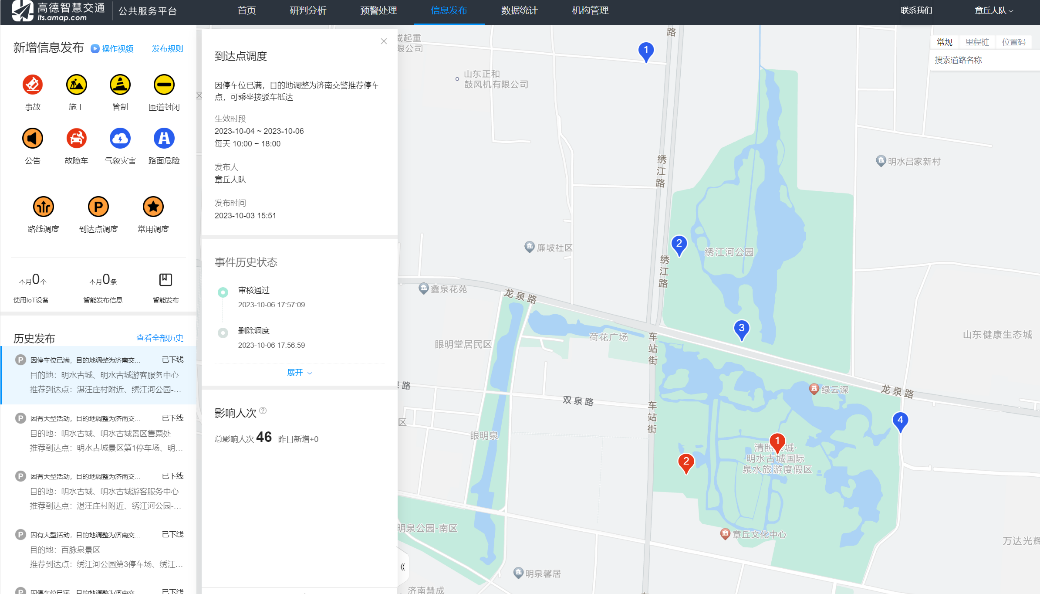Select the 施工 construction icon
This screenshot has width=1040, height=594.
pyautogui.click(x=76, y=85)
